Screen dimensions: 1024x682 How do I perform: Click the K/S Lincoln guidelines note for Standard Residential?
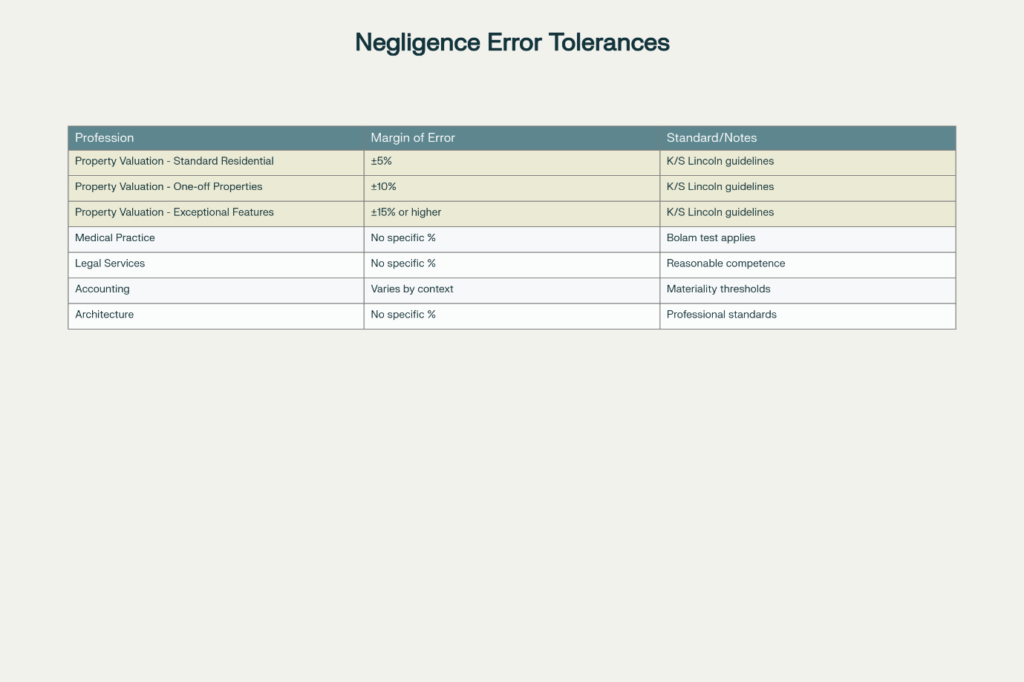tap(720, 161)
